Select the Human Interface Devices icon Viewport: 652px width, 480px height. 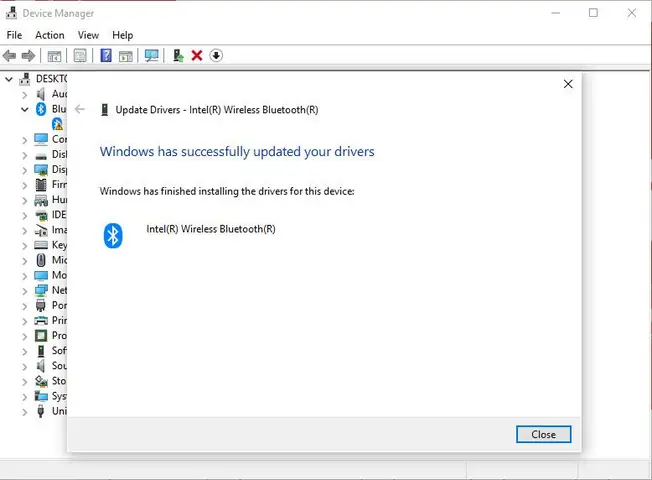[x=41, y=200]
